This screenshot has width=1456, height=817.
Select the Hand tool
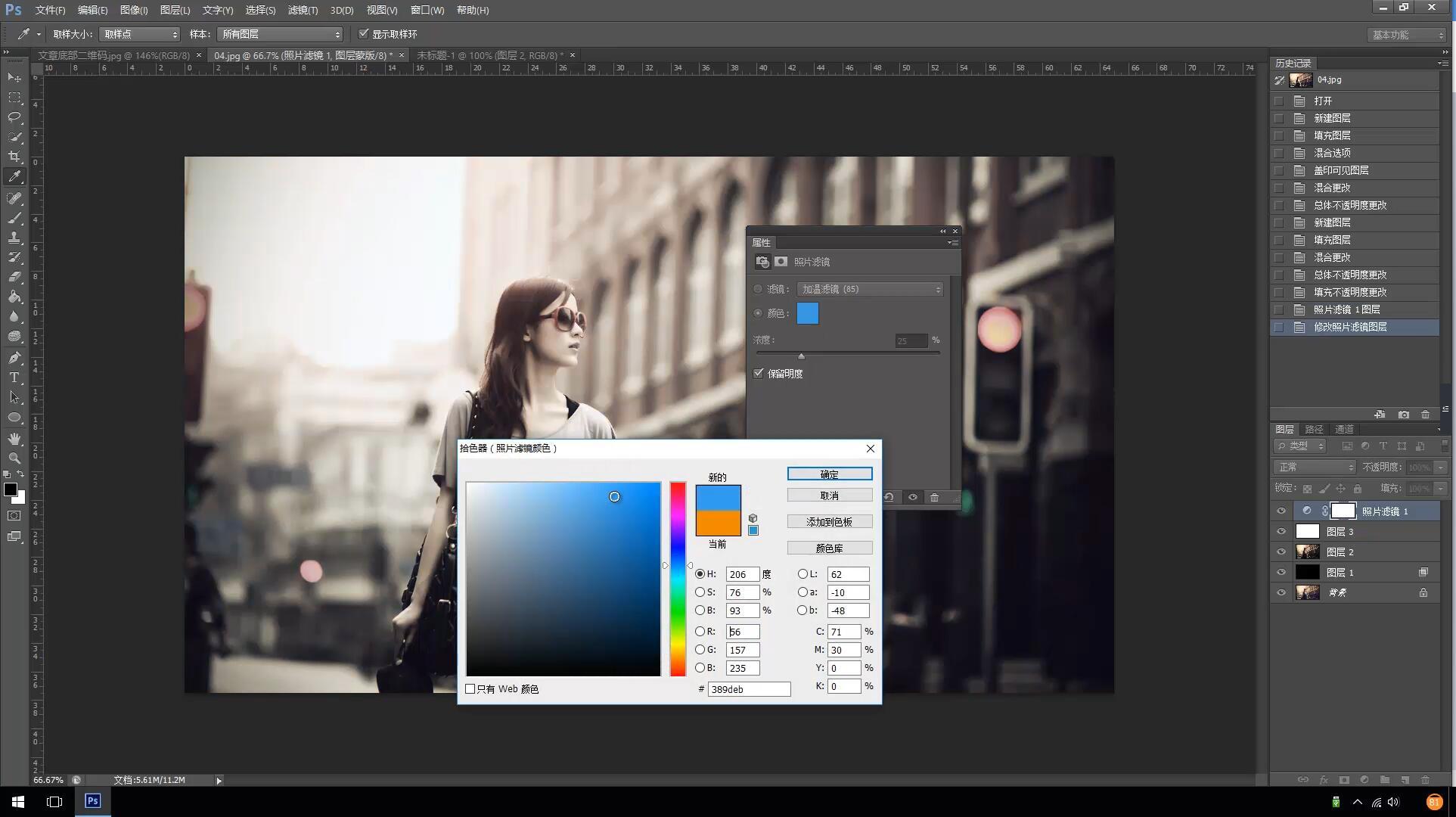(14, 439)
